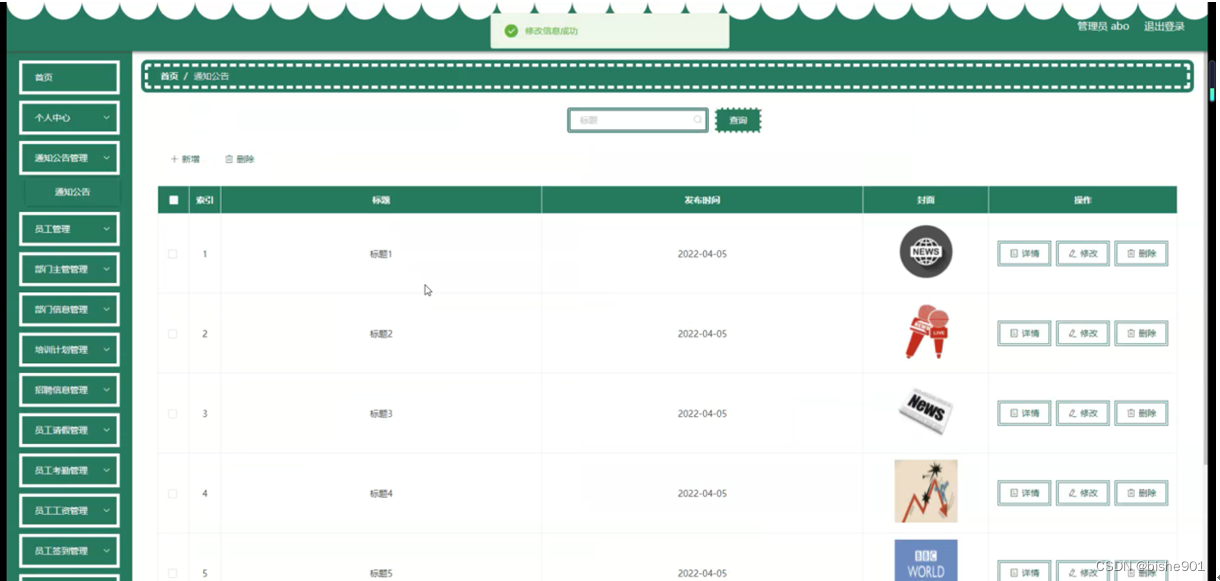Delete the 标题3 row (删除)
This screenshot has height=581, width=1220.
pyautogui.click(x=1141, y=413)
